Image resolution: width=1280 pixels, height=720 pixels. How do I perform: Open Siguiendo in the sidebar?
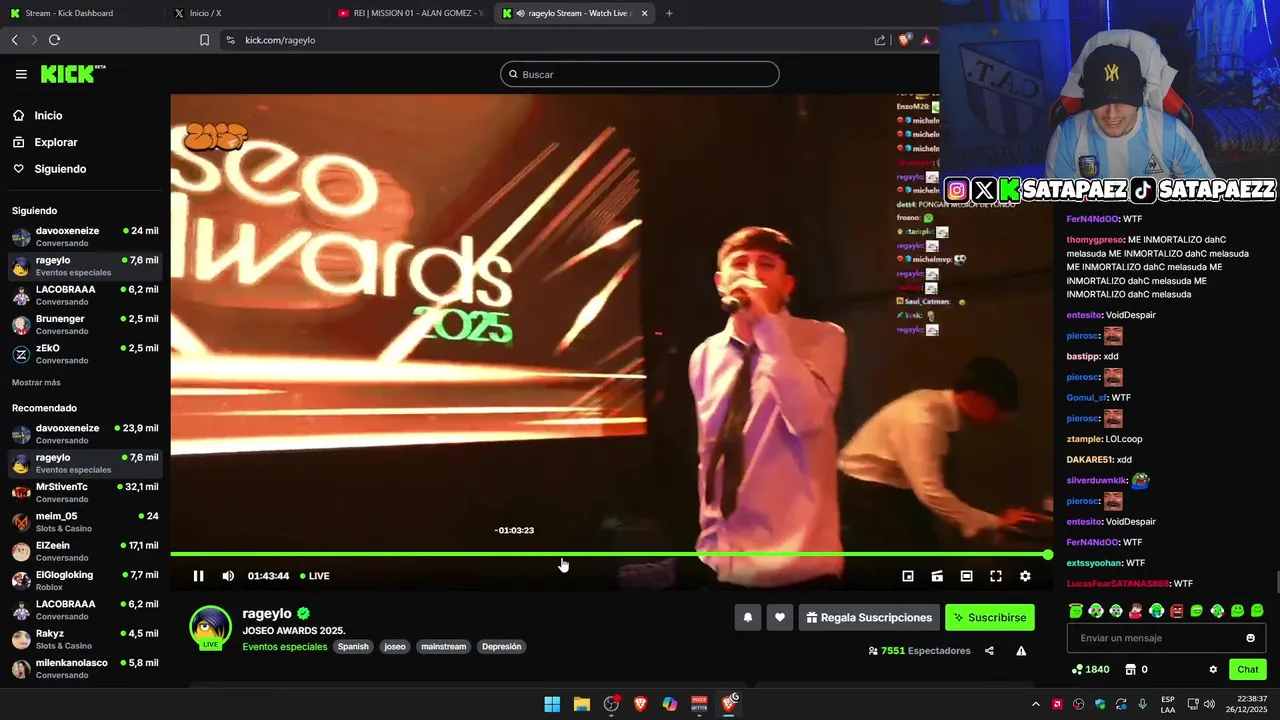click(x=60, y=169)
